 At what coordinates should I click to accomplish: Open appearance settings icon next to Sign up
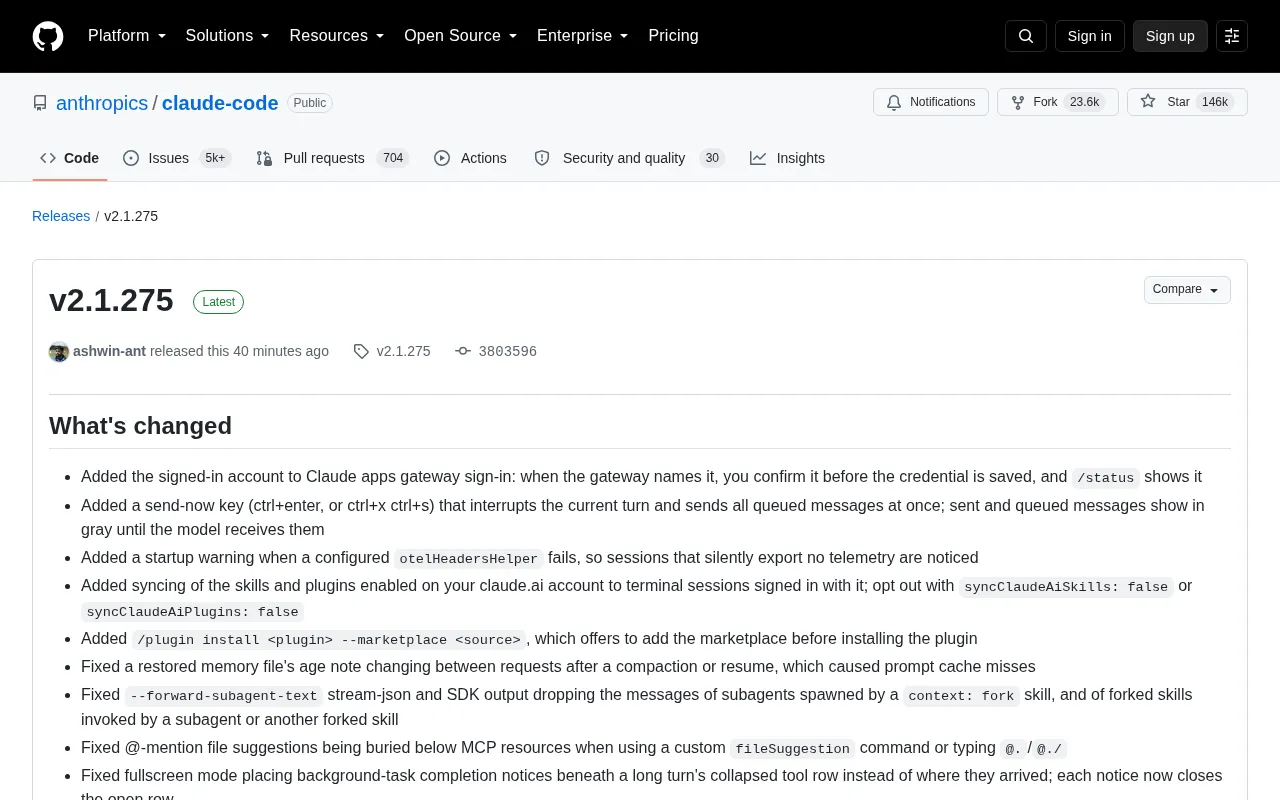coord(1232,36)
